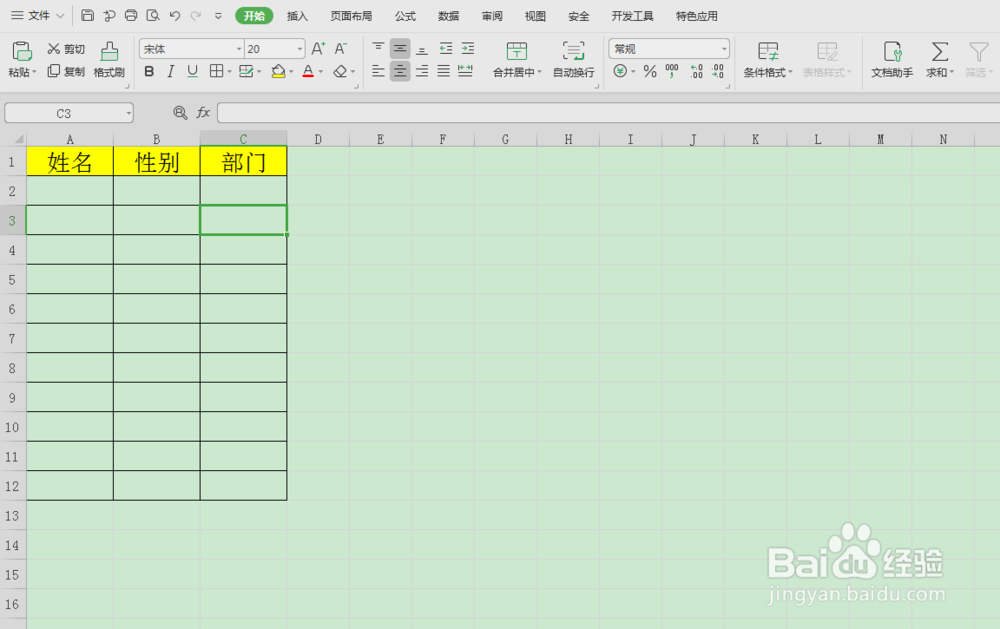Toggle Bold formatting
The width and height of the screenshot is (1000, 629).
[x=149, y=71]
